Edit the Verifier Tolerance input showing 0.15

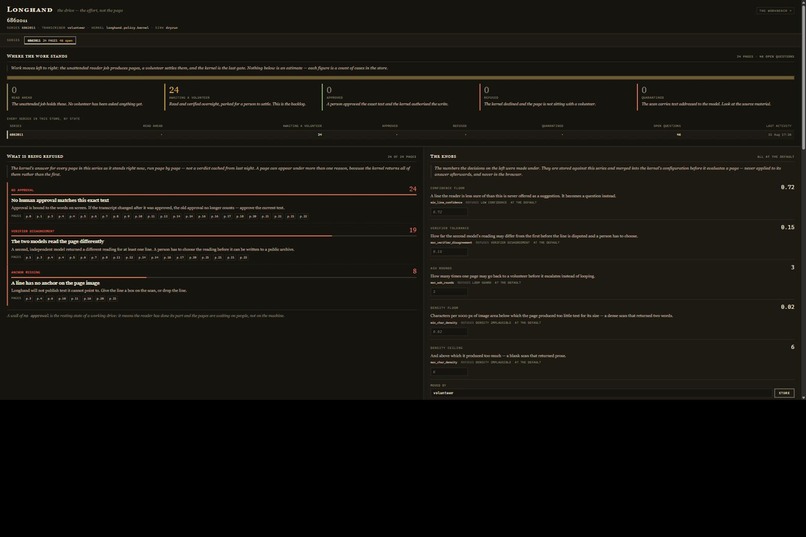coord(449,252)
